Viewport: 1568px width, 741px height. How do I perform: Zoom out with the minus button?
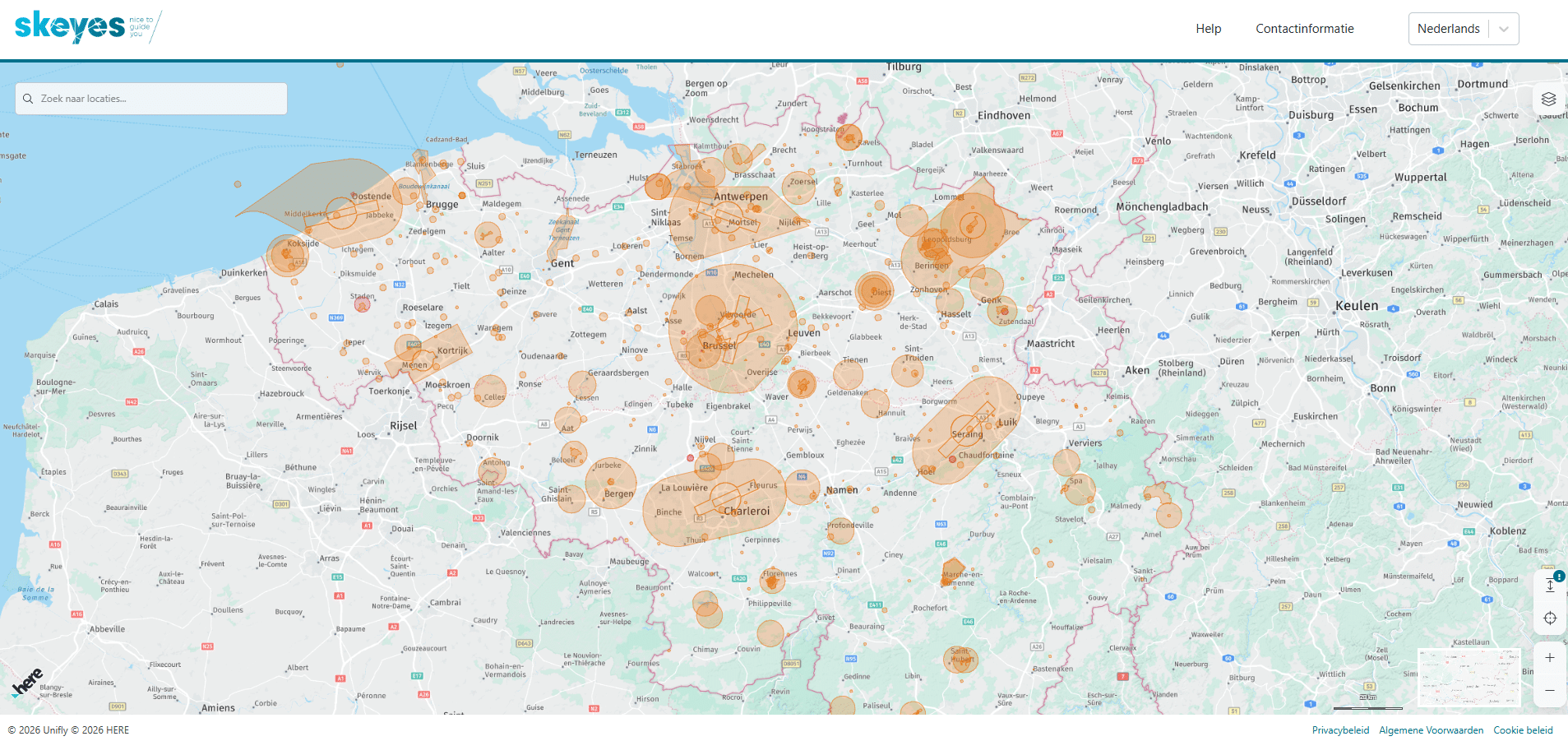pyautogui.click(x=1550, y=691)
